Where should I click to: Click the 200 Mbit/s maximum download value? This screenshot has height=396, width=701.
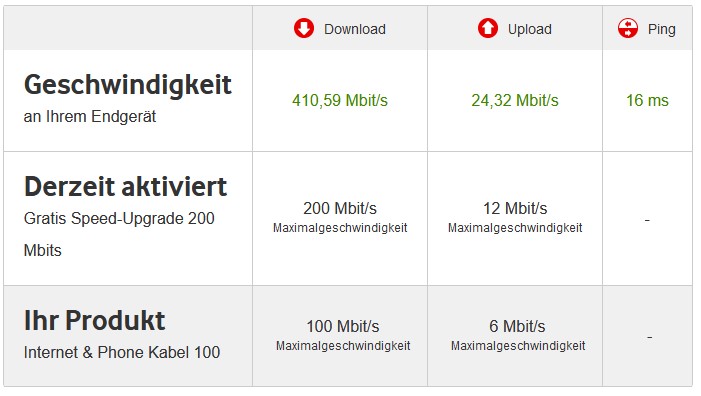[x=340, y=208]
